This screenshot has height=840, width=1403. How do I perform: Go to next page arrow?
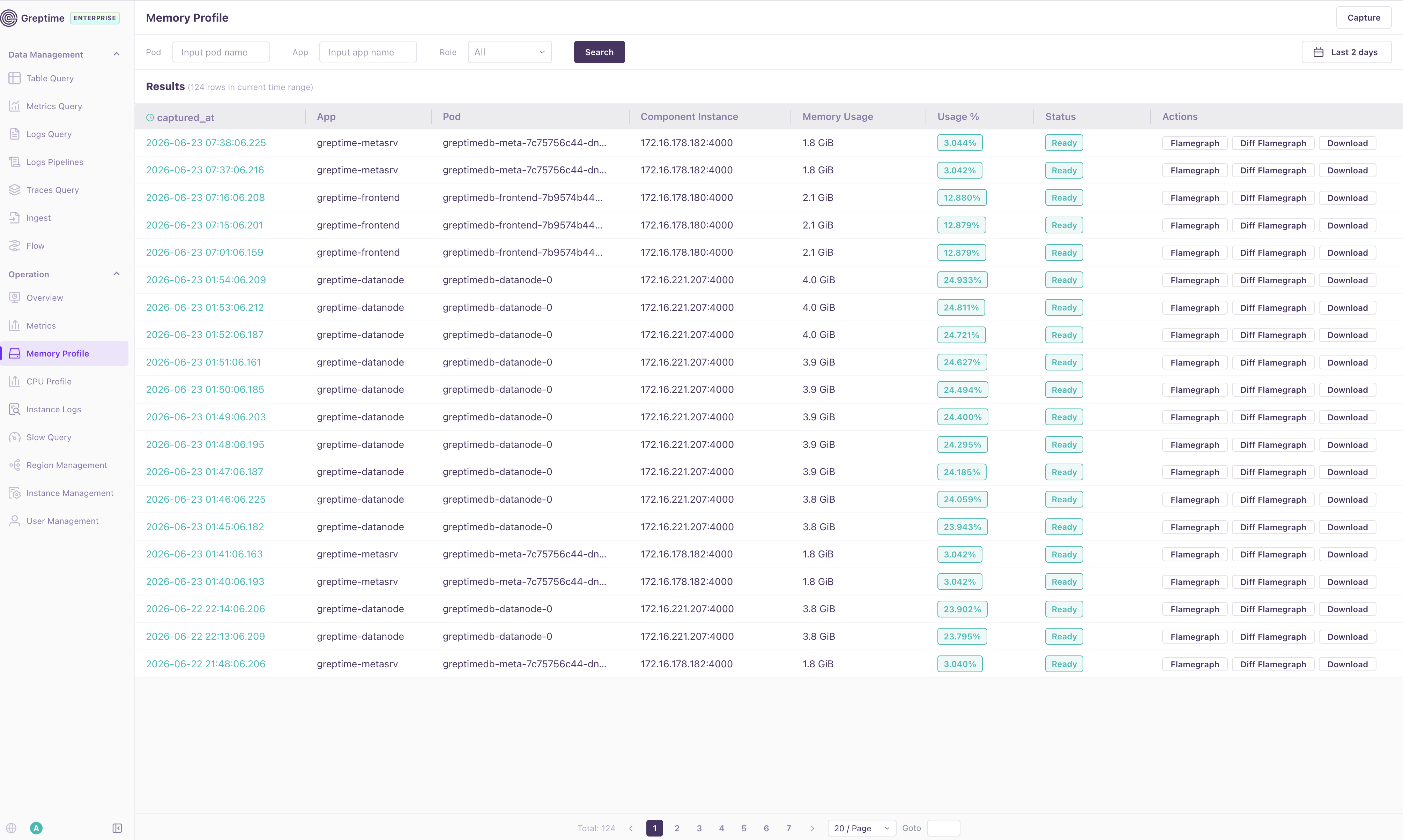[x=812, y=828]
